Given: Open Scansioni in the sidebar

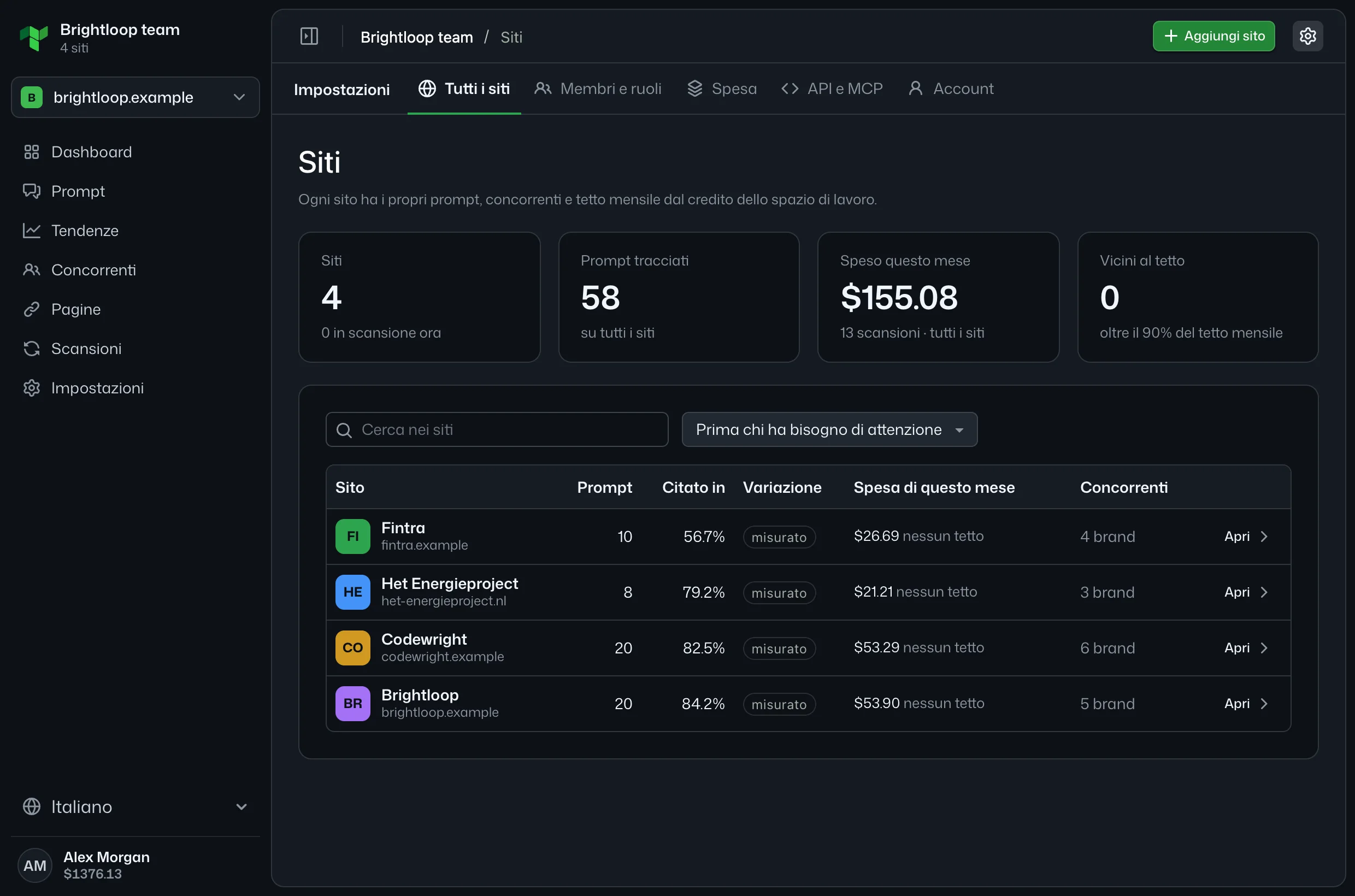Looking at the screenshot, I should [x=135, y=349].
